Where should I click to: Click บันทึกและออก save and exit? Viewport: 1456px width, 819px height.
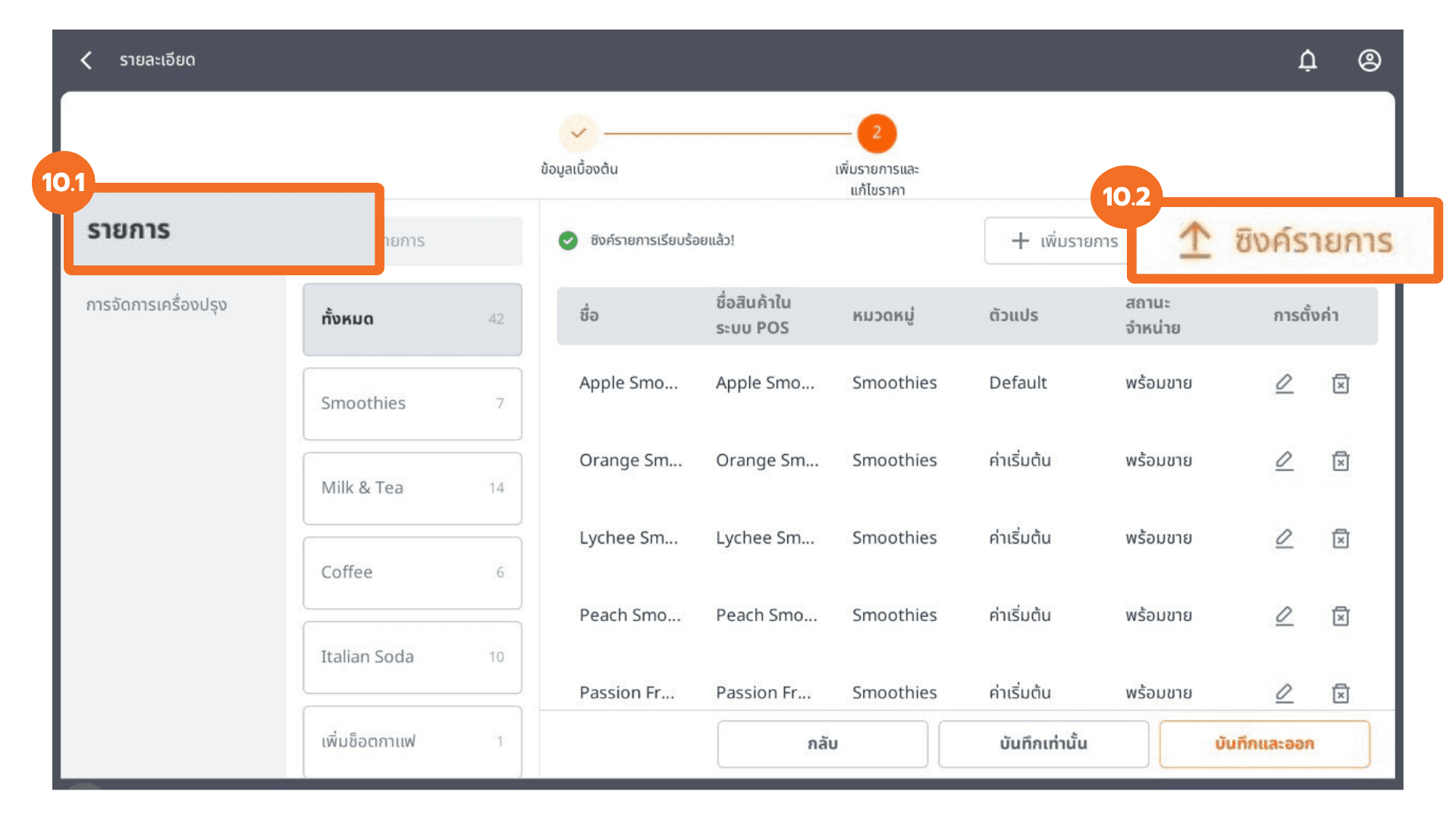point(1264,744)
